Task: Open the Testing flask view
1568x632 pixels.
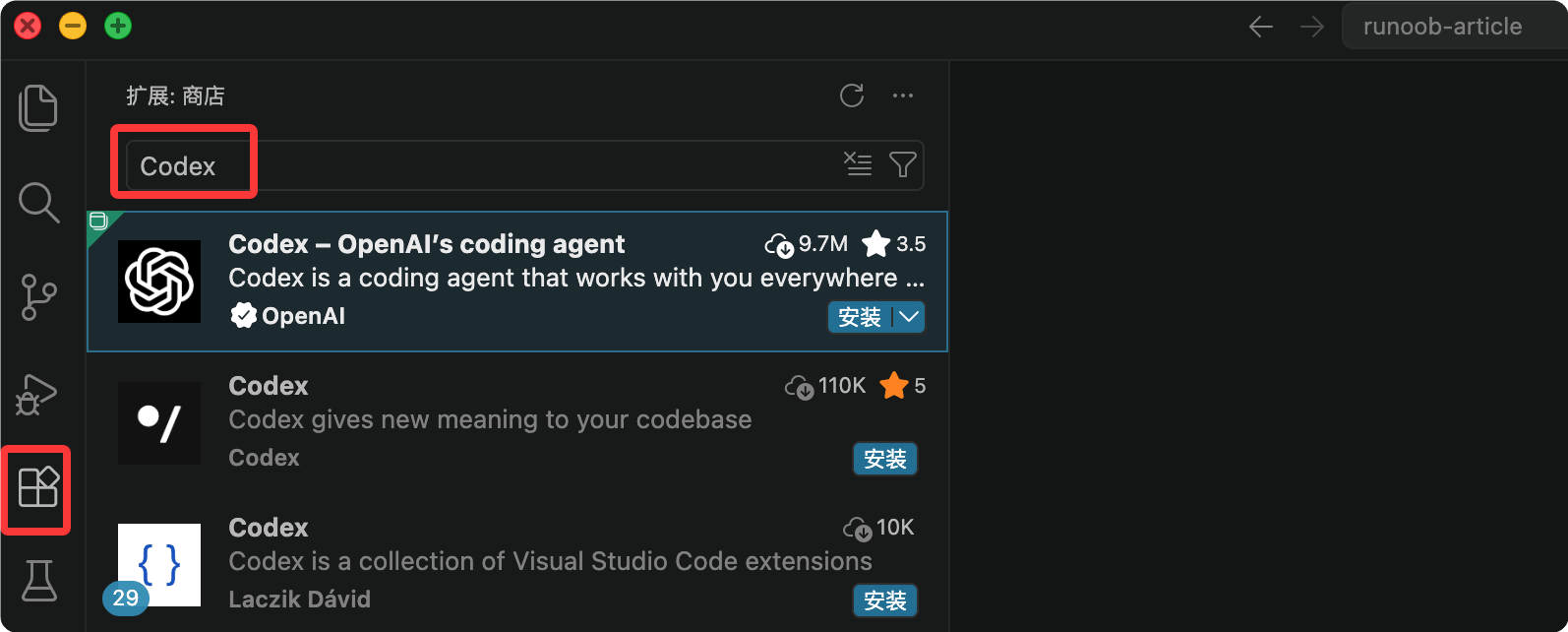Action: (38, 580)
